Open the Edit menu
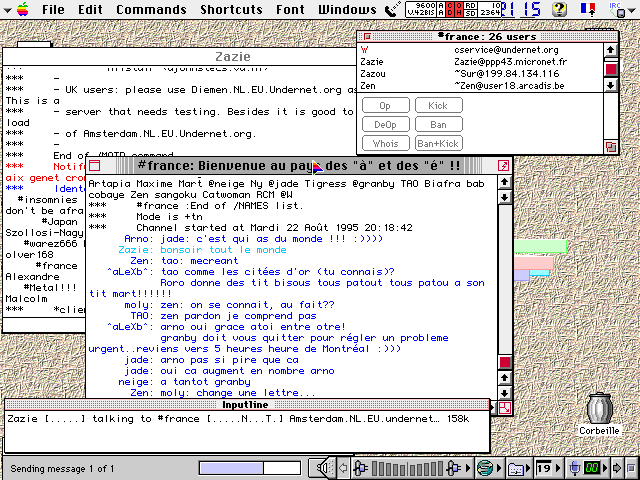Viewport: 640px width, 480px height. [90, 9]
